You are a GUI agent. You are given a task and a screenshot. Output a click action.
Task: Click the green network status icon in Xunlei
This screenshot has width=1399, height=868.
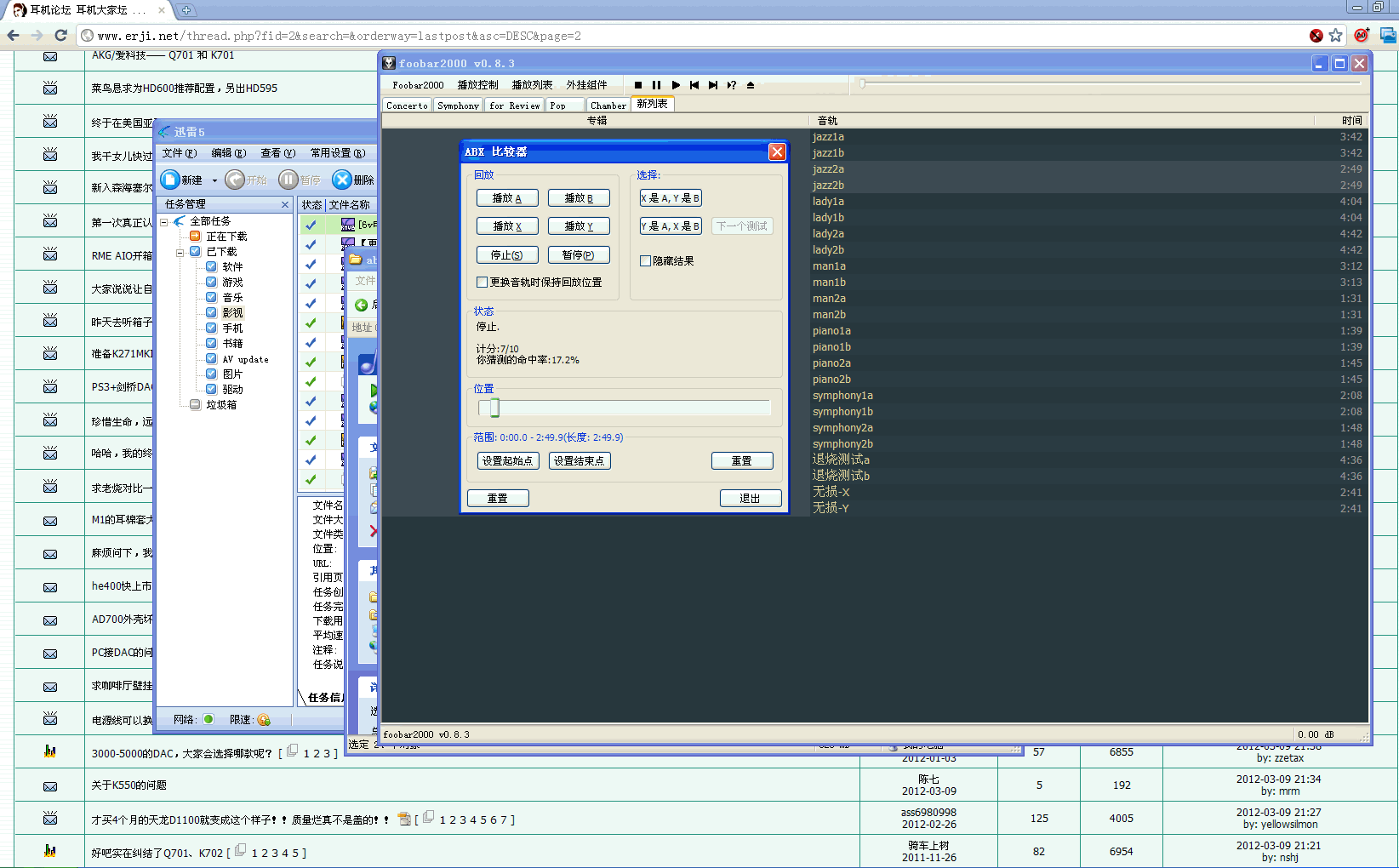click(x=208, y=719)
